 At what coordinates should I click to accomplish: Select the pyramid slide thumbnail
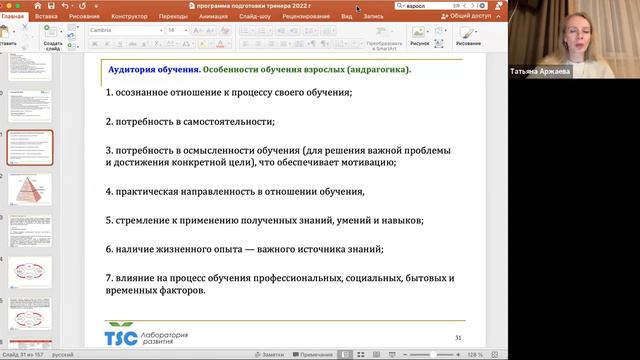point(30,189)
